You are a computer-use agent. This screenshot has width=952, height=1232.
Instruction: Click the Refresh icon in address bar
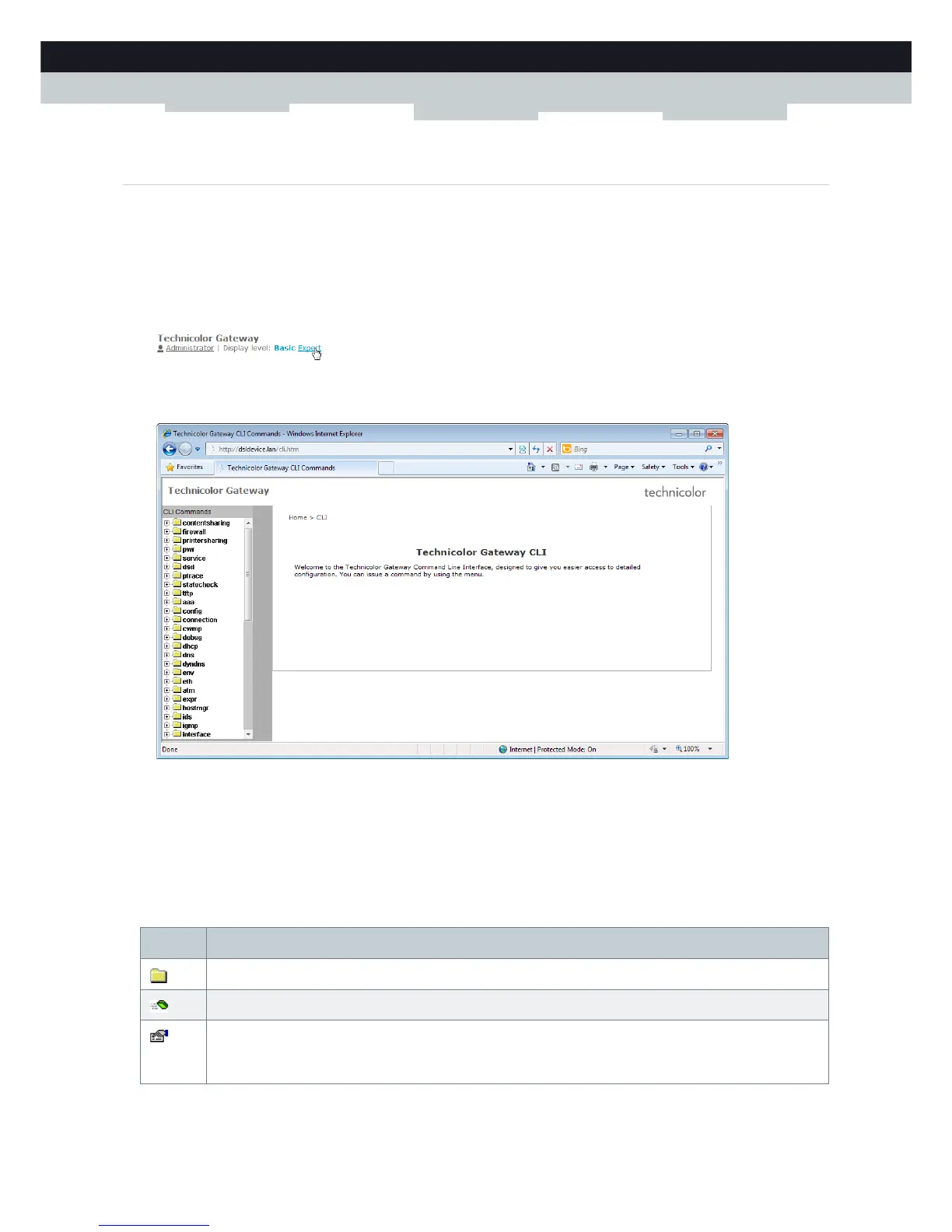[x=536, y=449]
